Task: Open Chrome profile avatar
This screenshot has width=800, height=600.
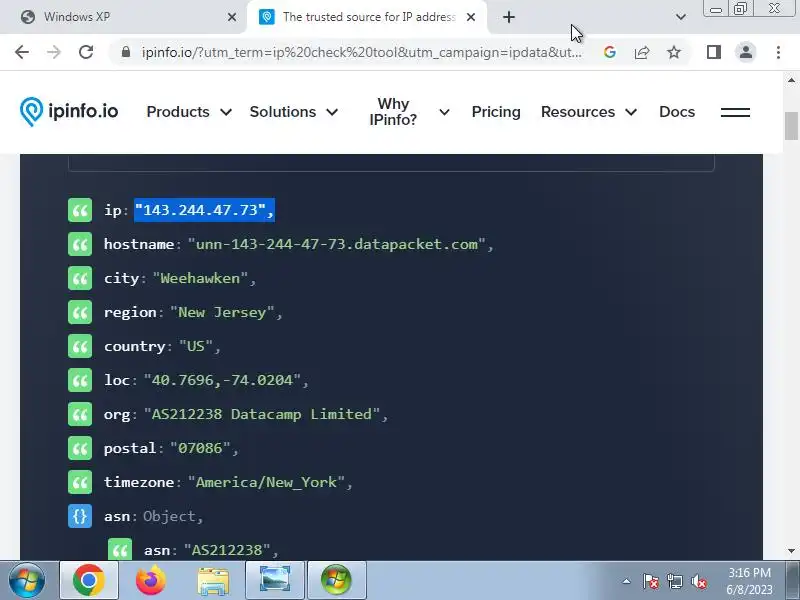Action: pyautogui.click(x=746, y=52)
